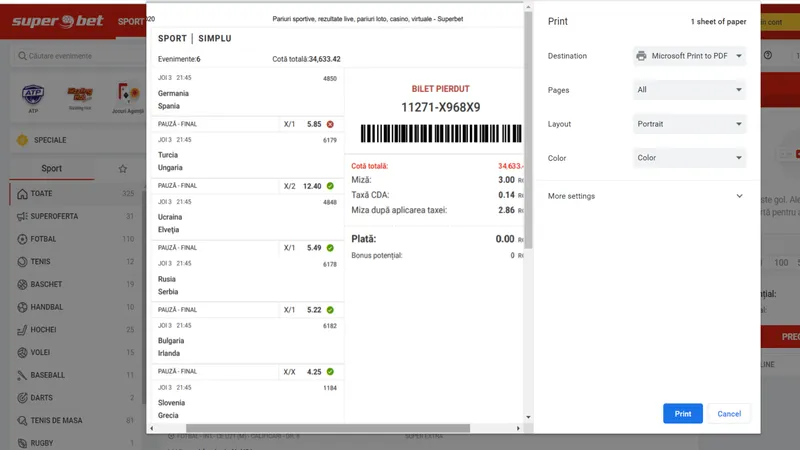Click the Speciale sidebar item

click(77, 140)
